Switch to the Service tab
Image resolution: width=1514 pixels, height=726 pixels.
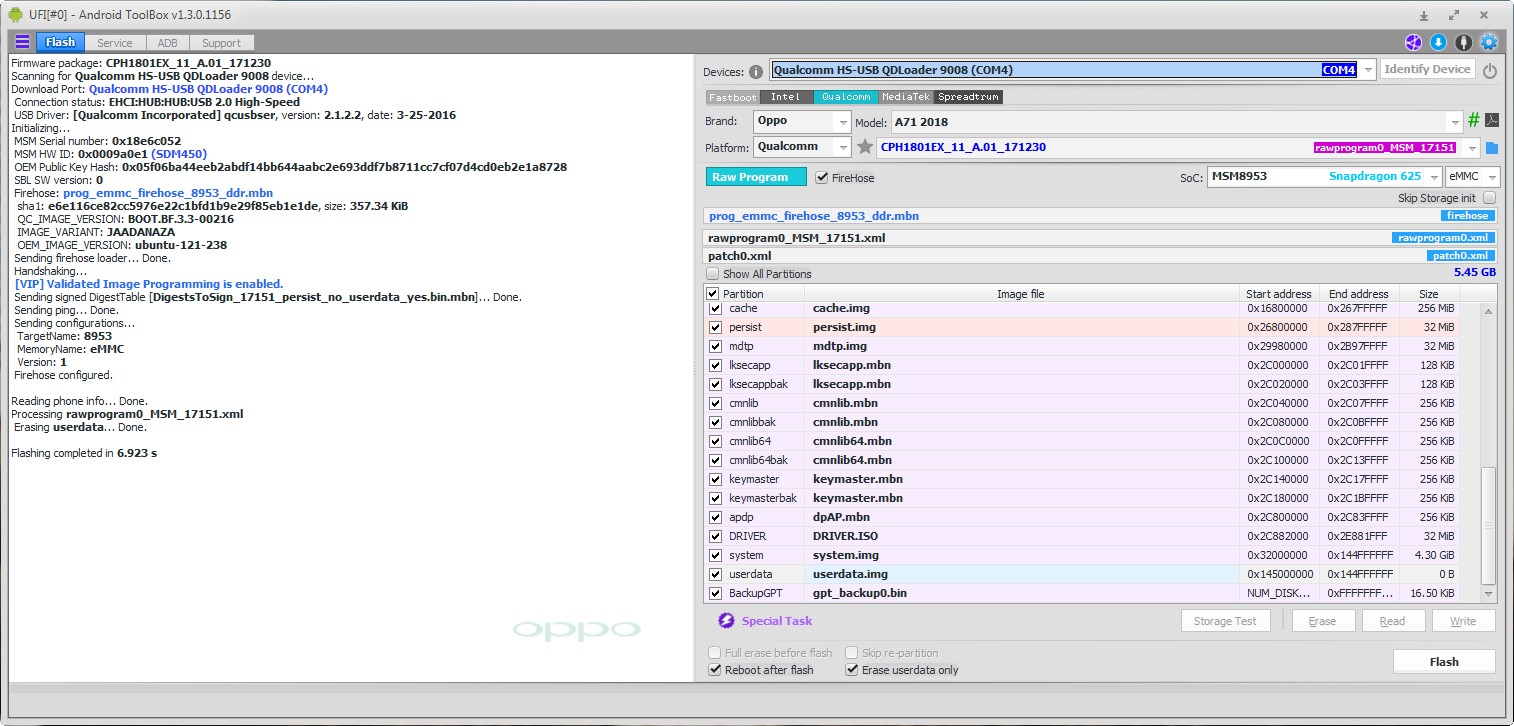(115, 43)
